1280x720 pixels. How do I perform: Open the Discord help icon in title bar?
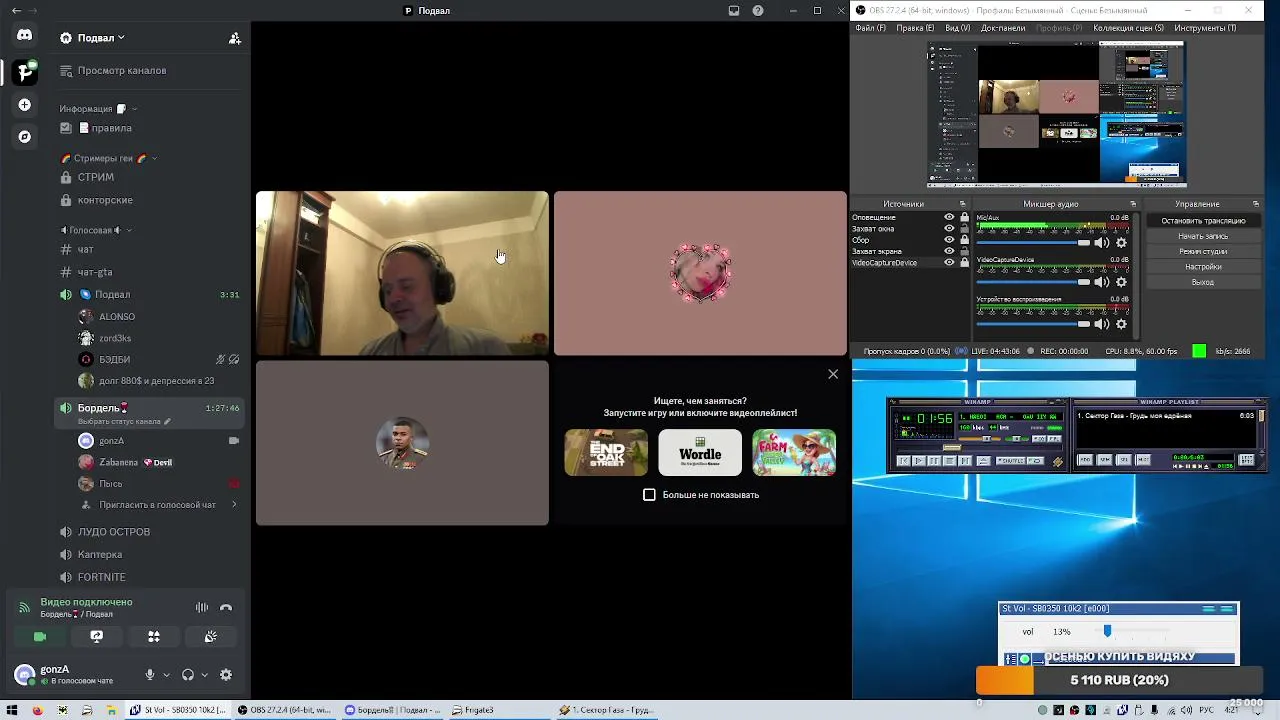[x=758, y=11]
